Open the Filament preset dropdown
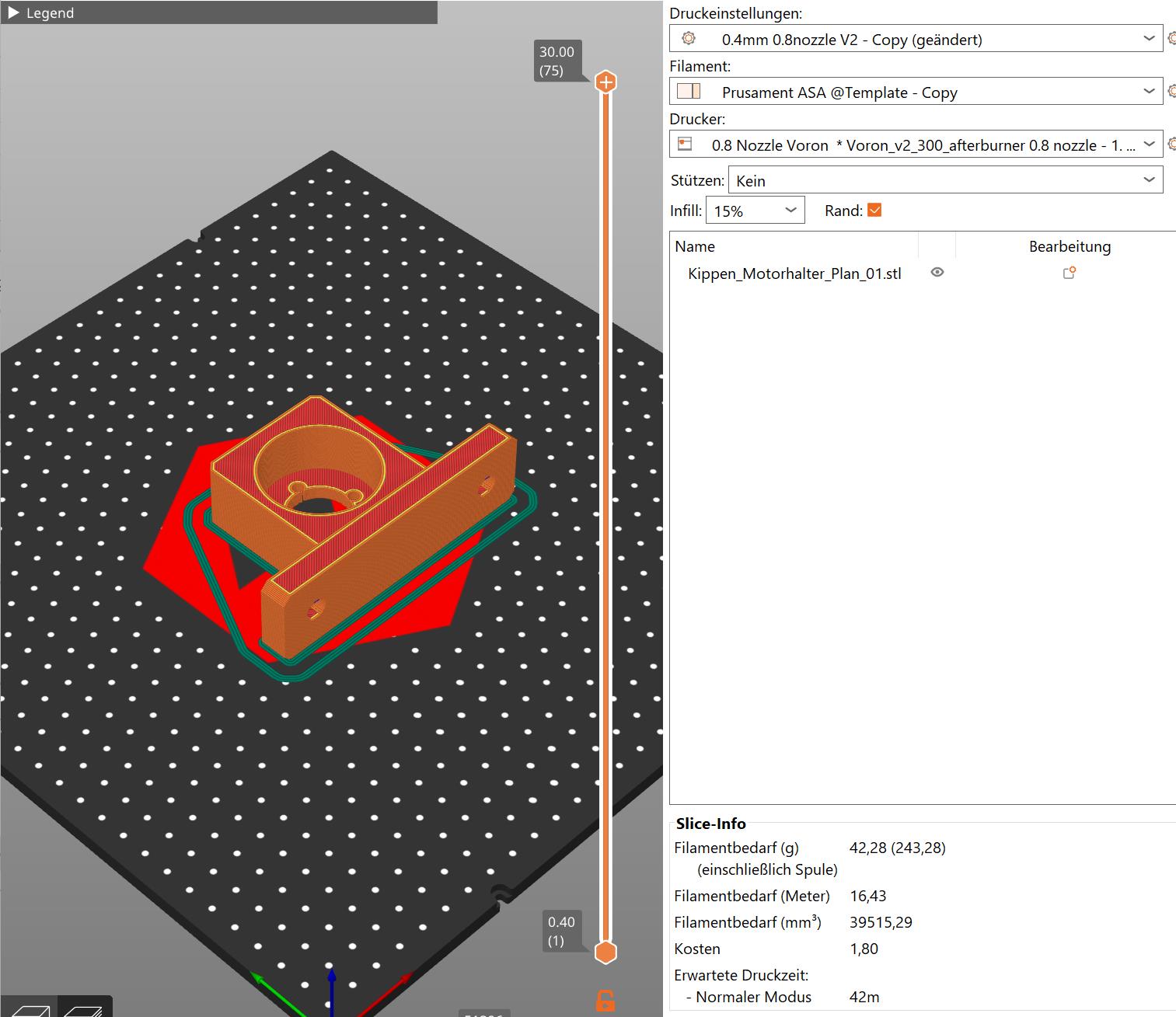 click(916, 92)
